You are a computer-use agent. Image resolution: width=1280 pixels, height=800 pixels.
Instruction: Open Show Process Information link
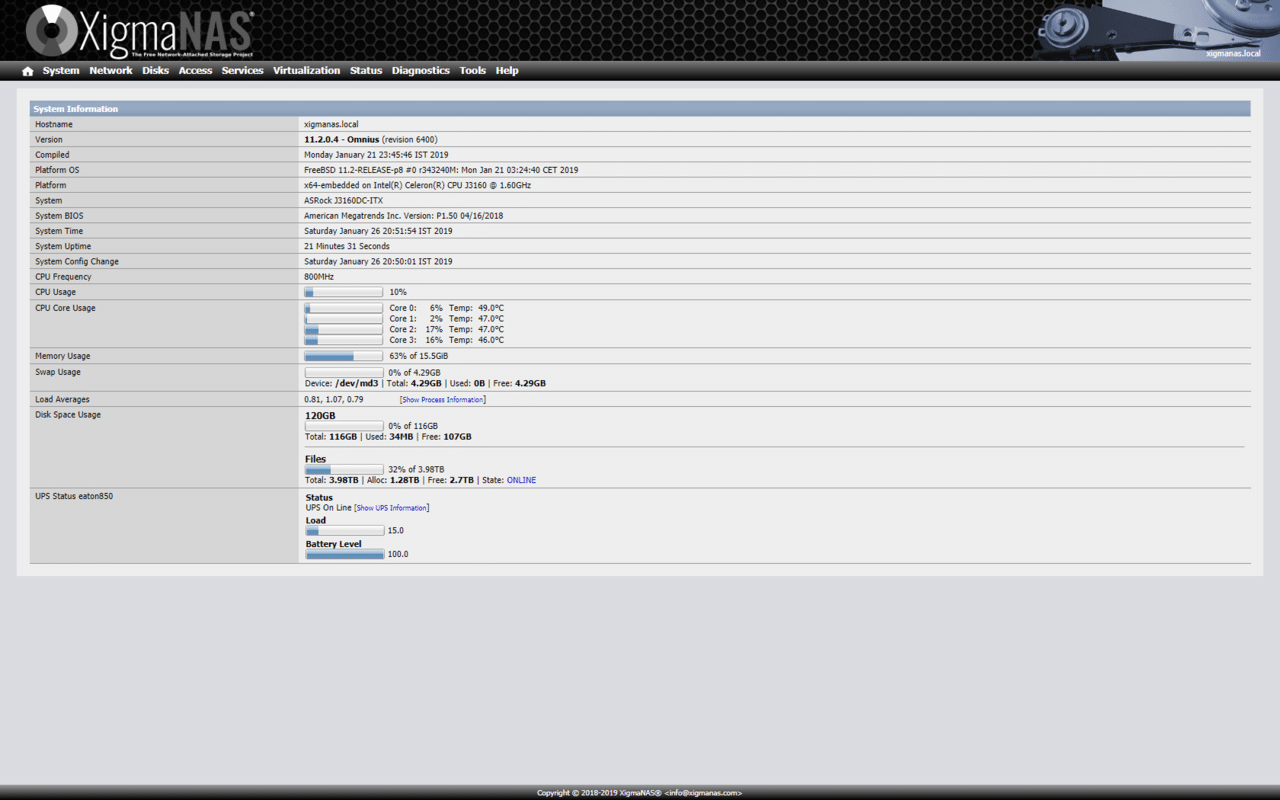442,399
